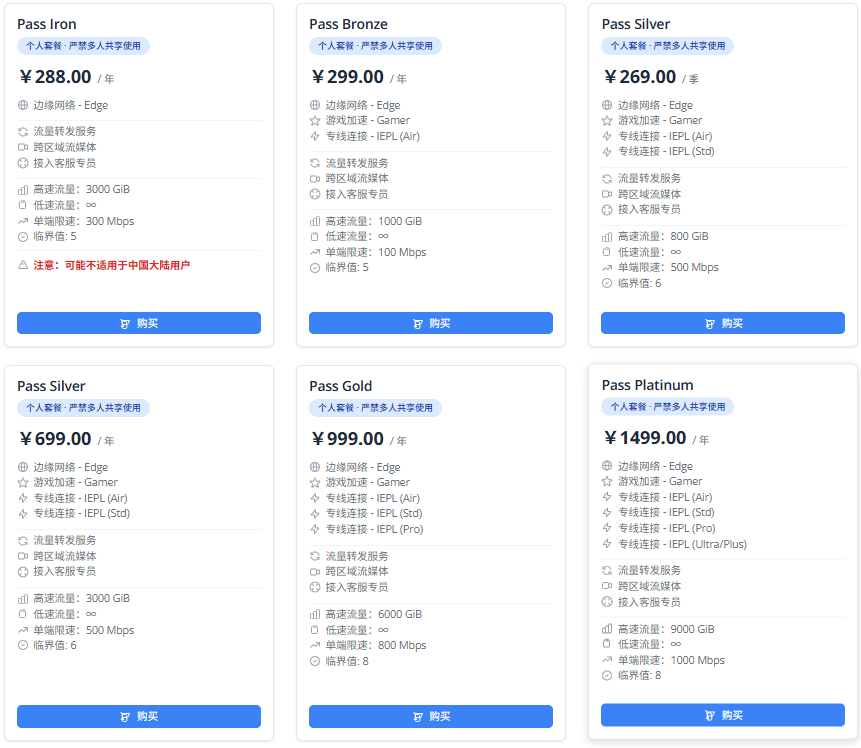Click the lightning icon beside IEPL (Ultra/Plus) on Pass Platinum

tap(607, 544)
